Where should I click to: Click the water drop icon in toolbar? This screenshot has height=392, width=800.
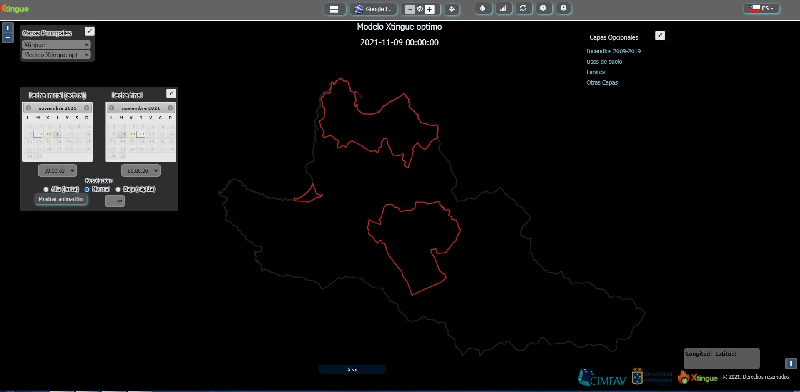click(x=483, y=8)
